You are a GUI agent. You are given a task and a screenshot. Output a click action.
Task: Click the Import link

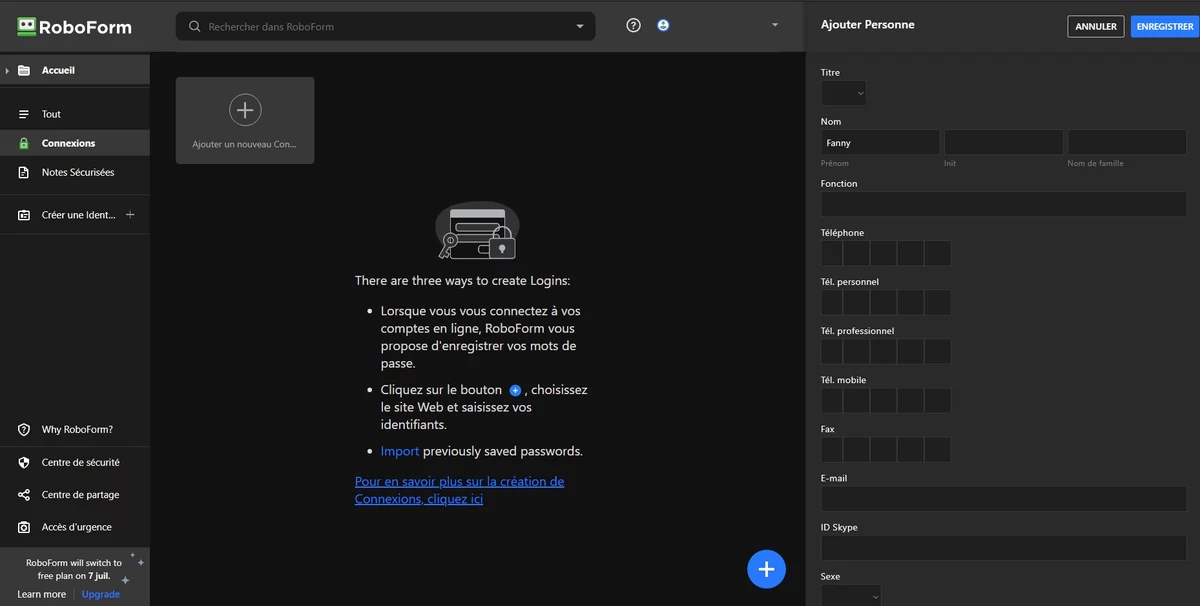tap(400, 451)
